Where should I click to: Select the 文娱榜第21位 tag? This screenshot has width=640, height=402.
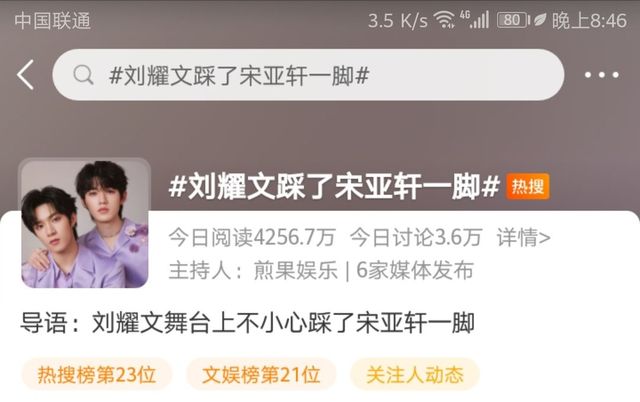(261, 375)
